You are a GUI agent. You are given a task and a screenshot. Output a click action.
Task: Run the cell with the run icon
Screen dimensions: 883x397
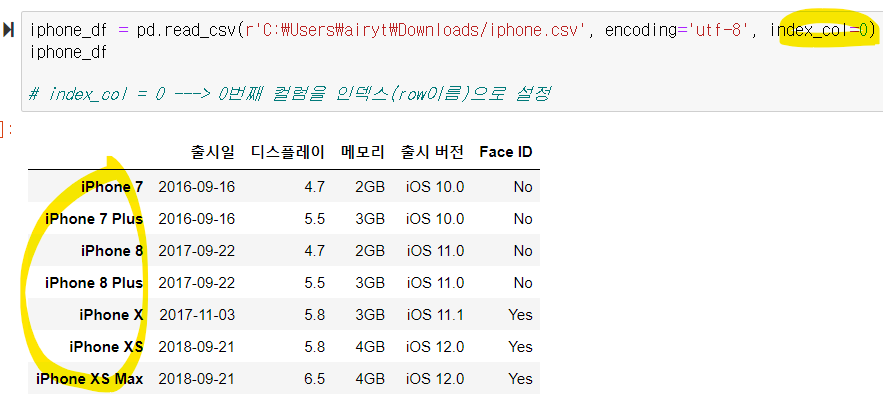tap(8, 30)
